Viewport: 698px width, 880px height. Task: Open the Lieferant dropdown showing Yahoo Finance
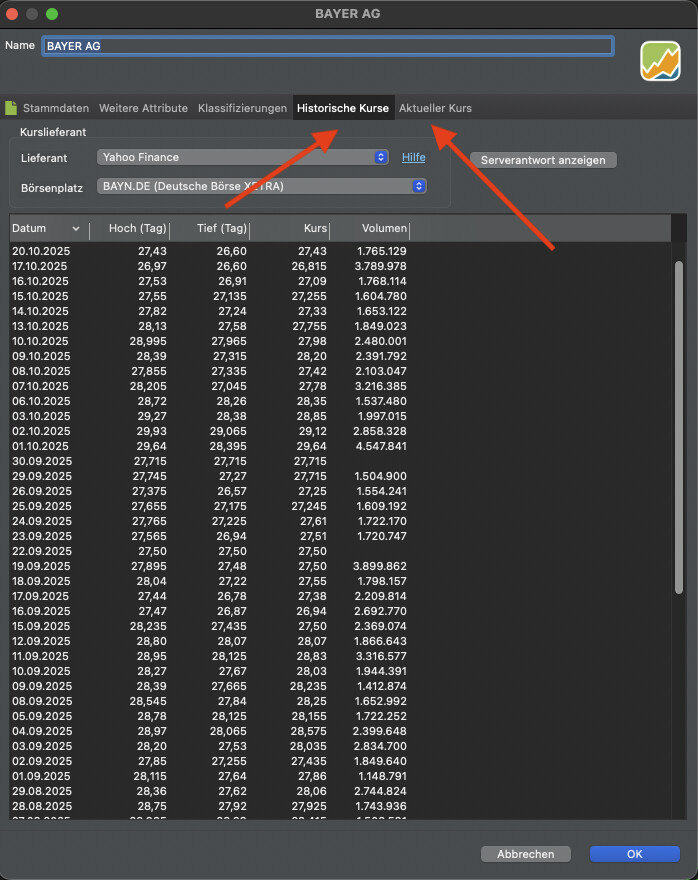(x=242, y=157)
